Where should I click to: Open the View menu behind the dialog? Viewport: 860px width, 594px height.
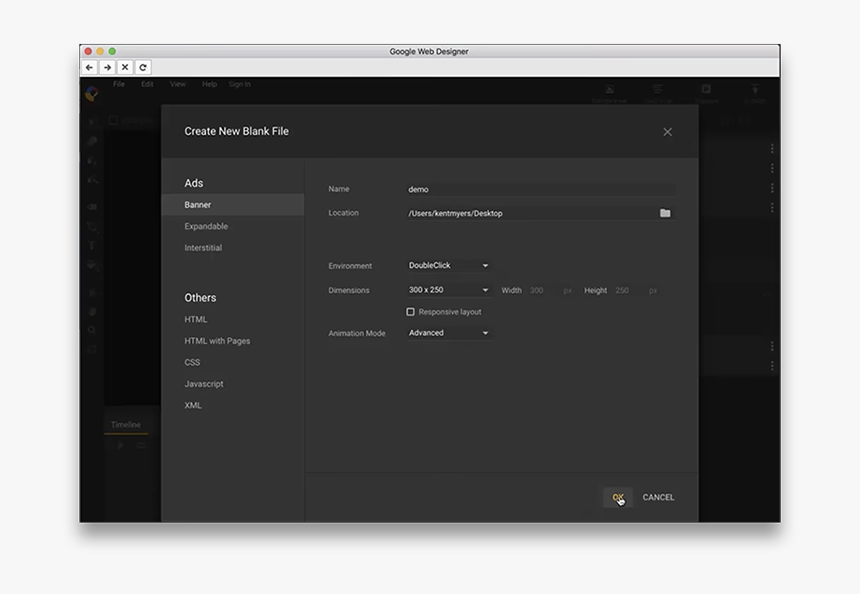click(x=178, y=84)
